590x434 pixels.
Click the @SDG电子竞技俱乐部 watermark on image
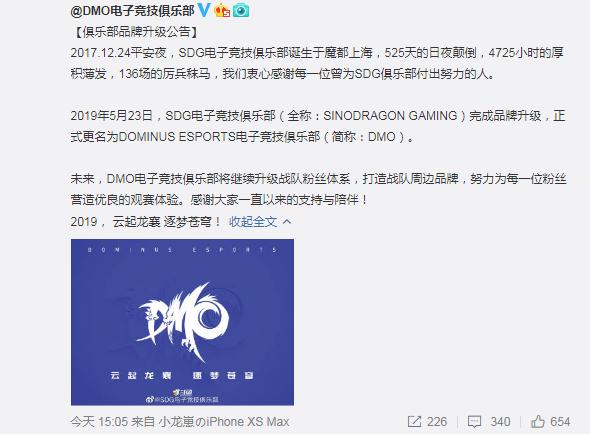click(x=182, y=399)
